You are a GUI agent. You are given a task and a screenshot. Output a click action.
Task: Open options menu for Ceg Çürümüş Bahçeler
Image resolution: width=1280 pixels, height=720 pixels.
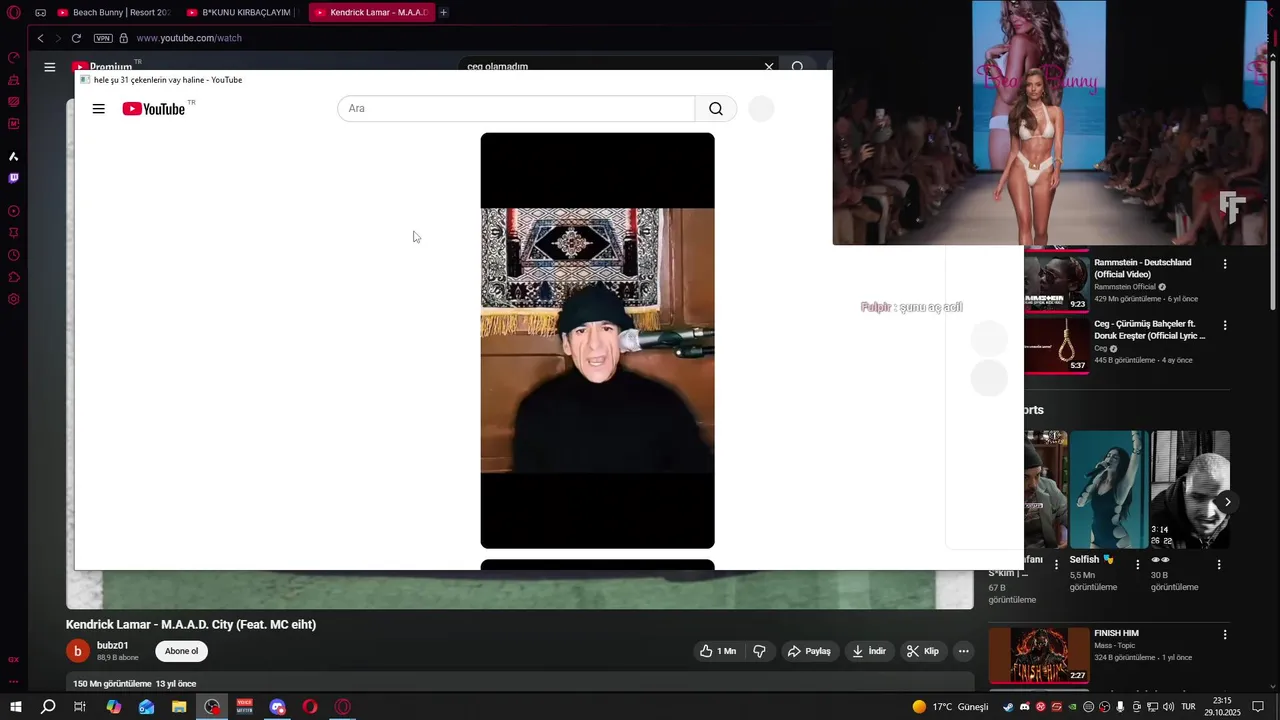(x=1225, y=325)
